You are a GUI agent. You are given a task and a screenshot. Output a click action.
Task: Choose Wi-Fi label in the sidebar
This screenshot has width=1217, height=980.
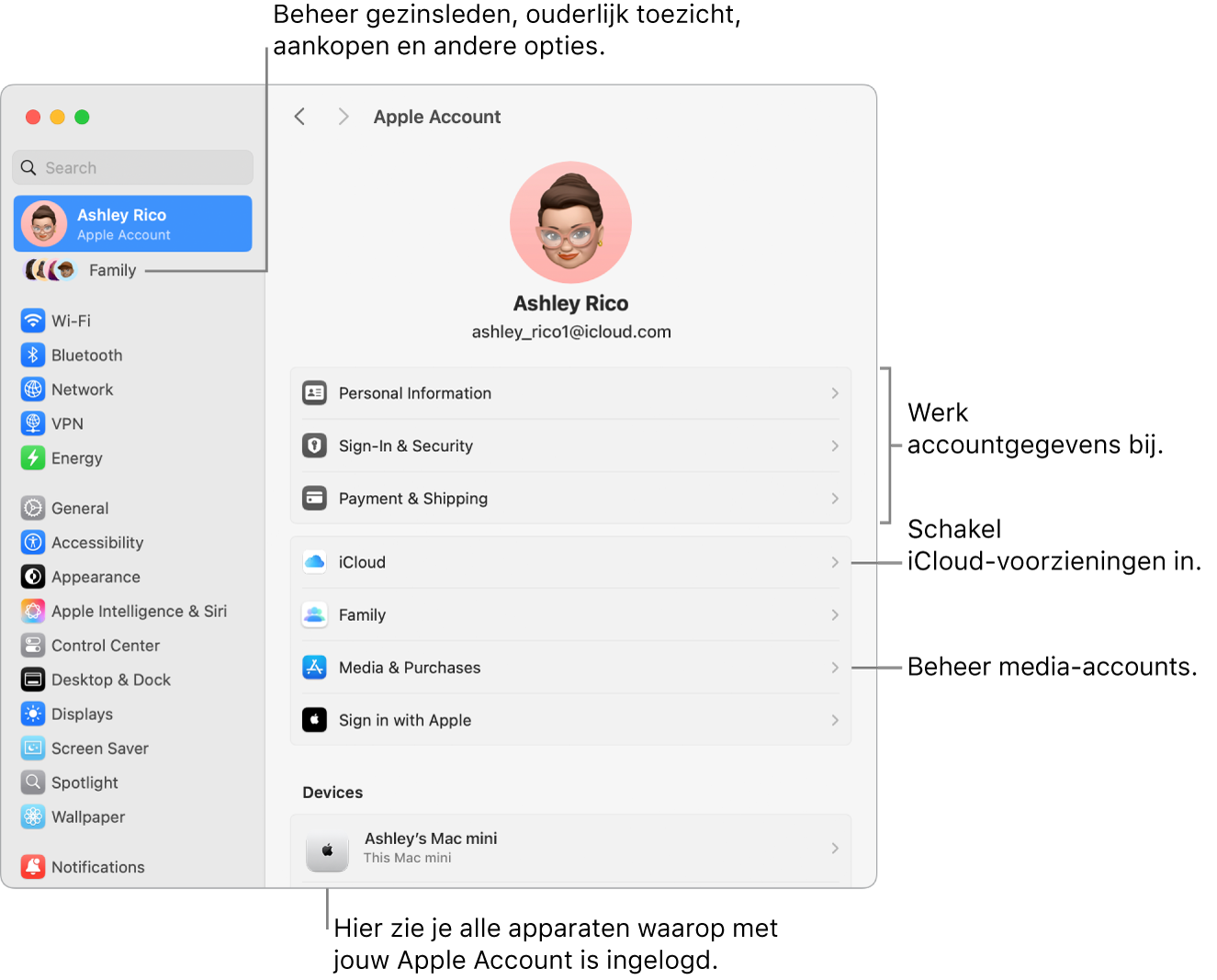pyautogui.click(x=71, y=321)
